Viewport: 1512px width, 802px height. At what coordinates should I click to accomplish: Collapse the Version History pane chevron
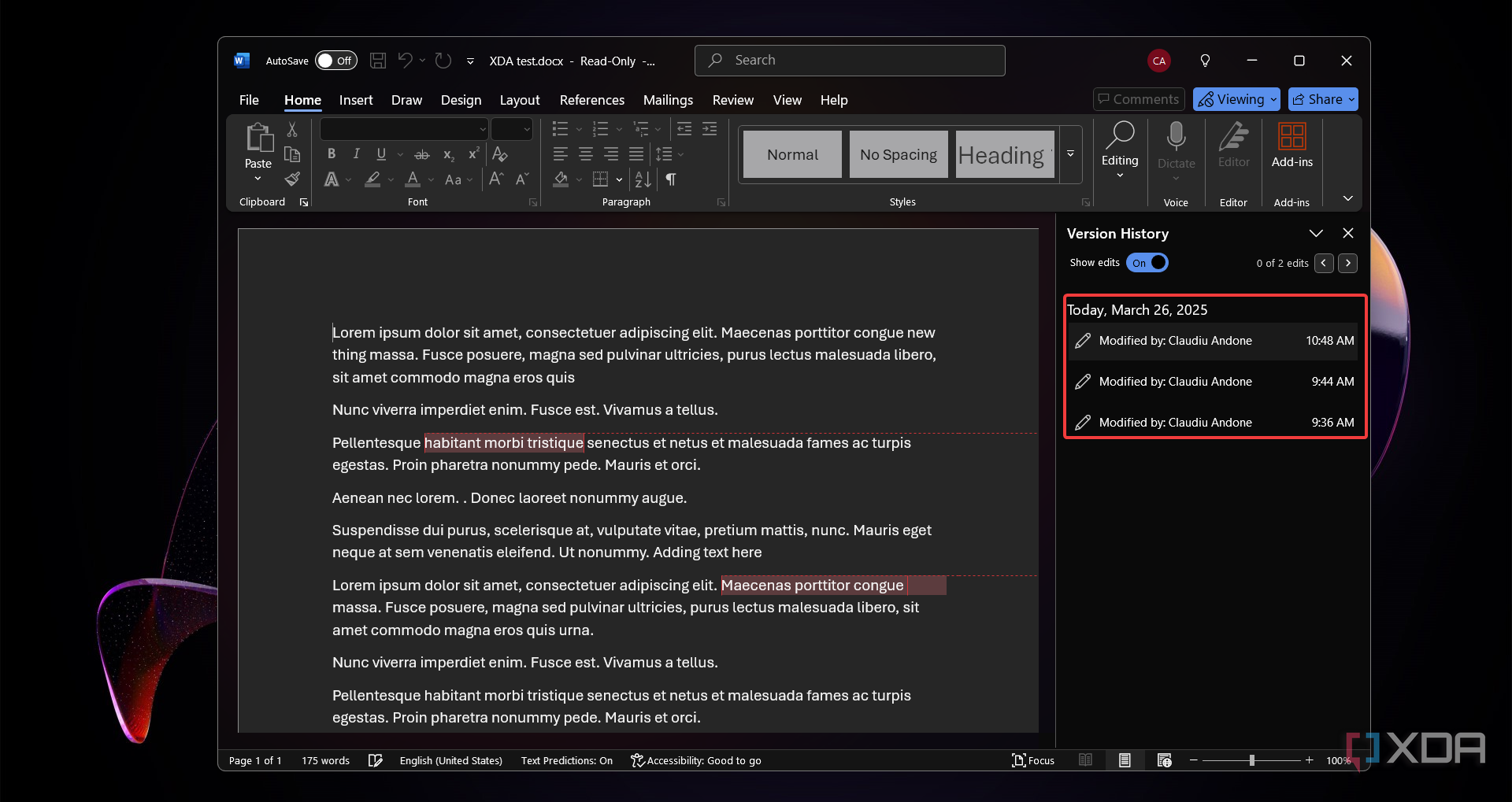1316,234
